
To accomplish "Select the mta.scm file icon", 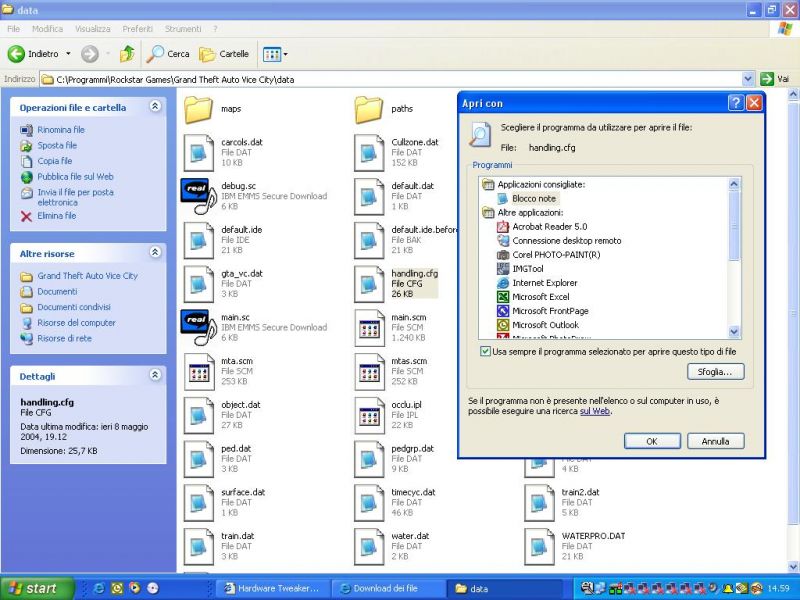I will coord(198,371).
